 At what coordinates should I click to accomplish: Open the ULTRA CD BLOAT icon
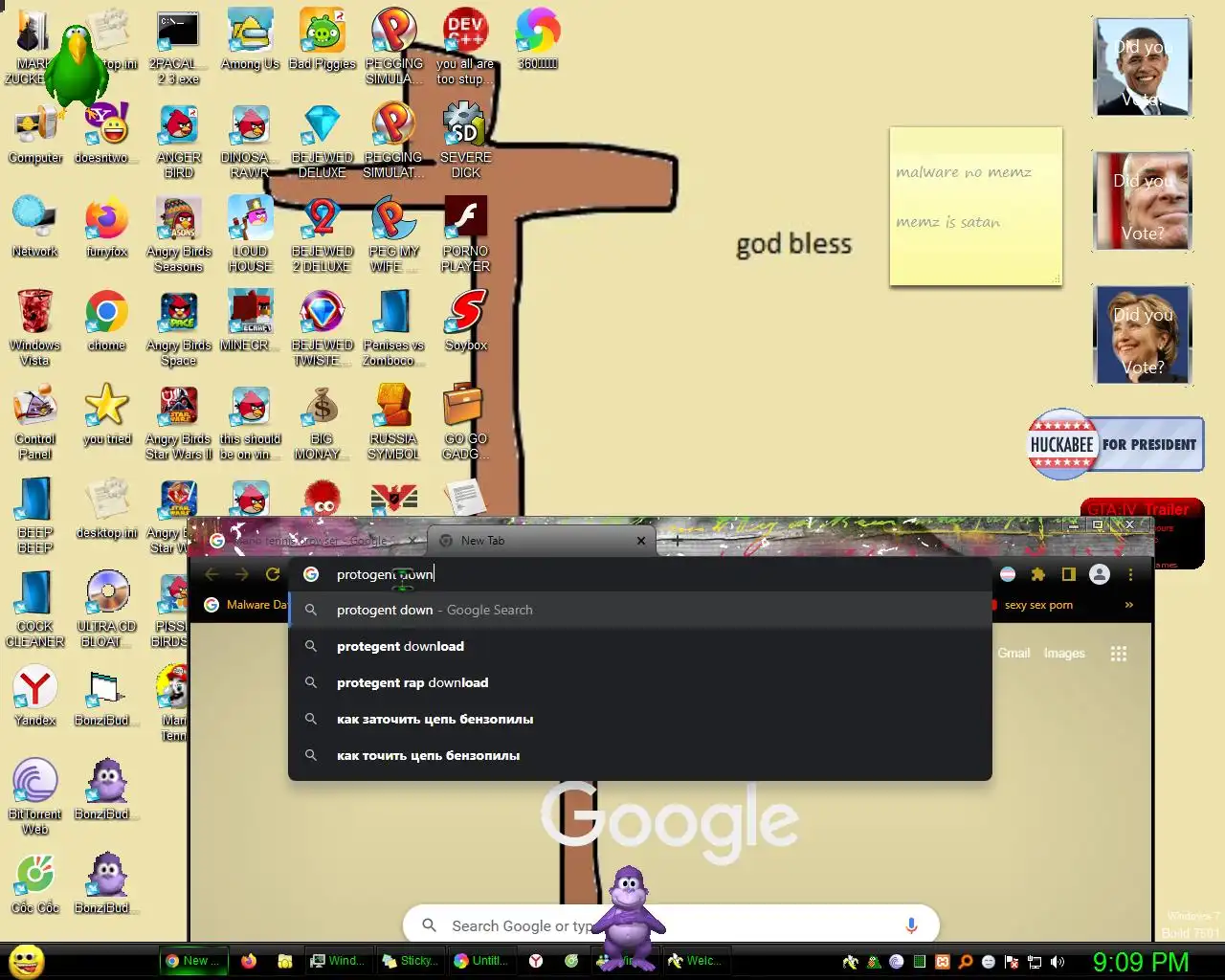pos(106,611)
